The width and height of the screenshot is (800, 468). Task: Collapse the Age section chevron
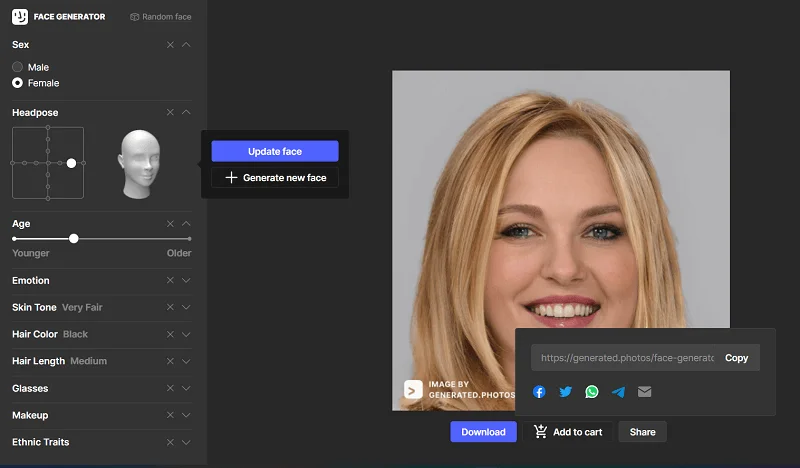(x=186, y=224)
